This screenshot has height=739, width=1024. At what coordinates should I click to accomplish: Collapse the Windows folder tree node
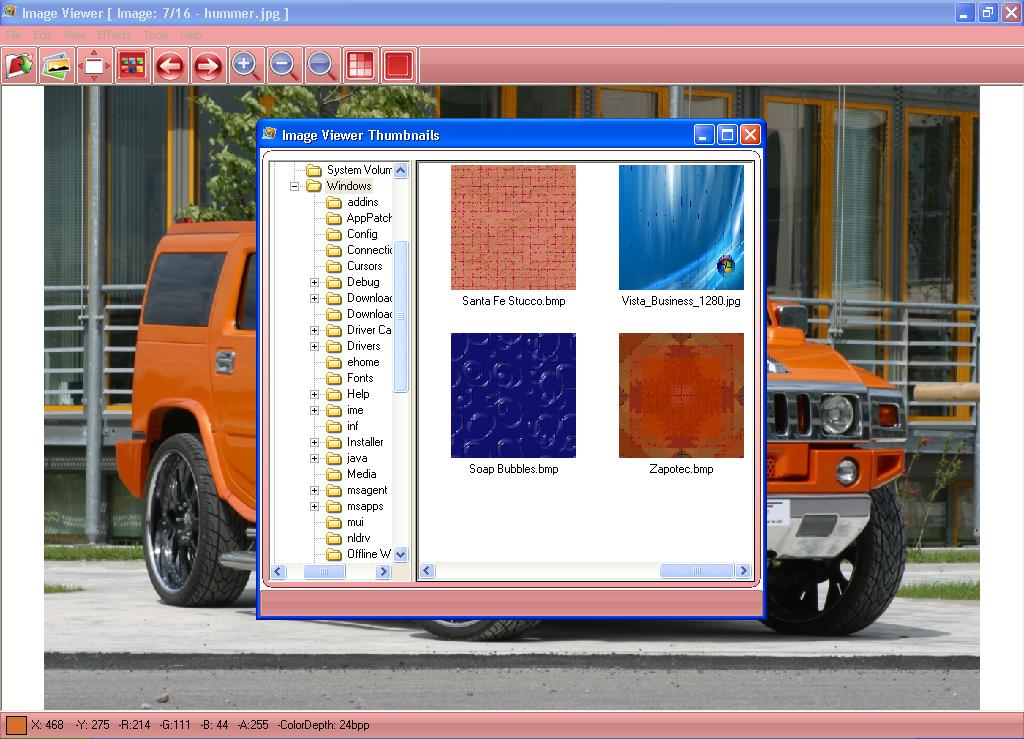click(295, 186)
